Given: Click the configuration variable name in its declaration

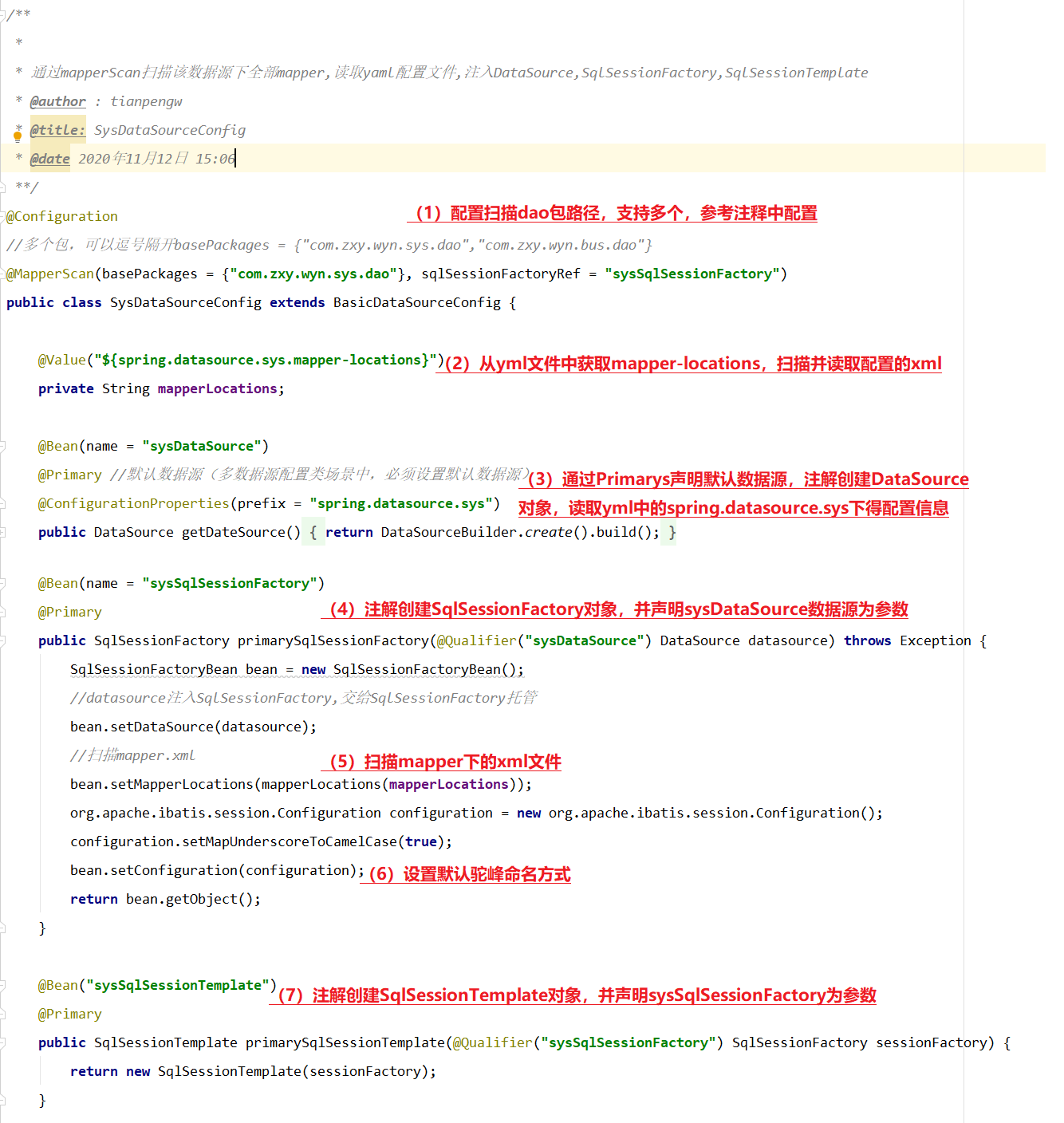Looking at the screenshot, I should (x=441, y=813).
